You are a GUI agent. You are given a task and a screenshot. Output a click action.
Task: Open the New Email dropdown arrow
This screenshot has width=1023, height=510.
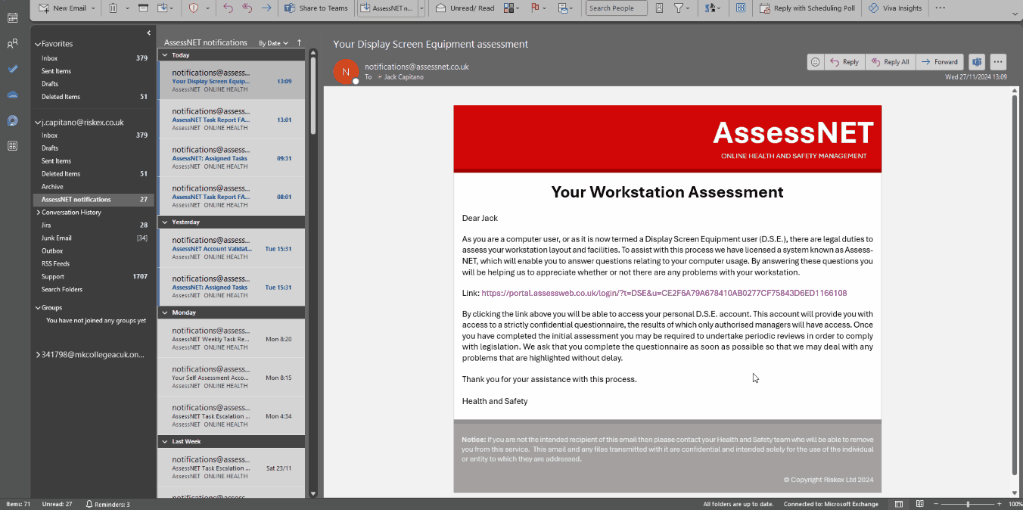92,8
